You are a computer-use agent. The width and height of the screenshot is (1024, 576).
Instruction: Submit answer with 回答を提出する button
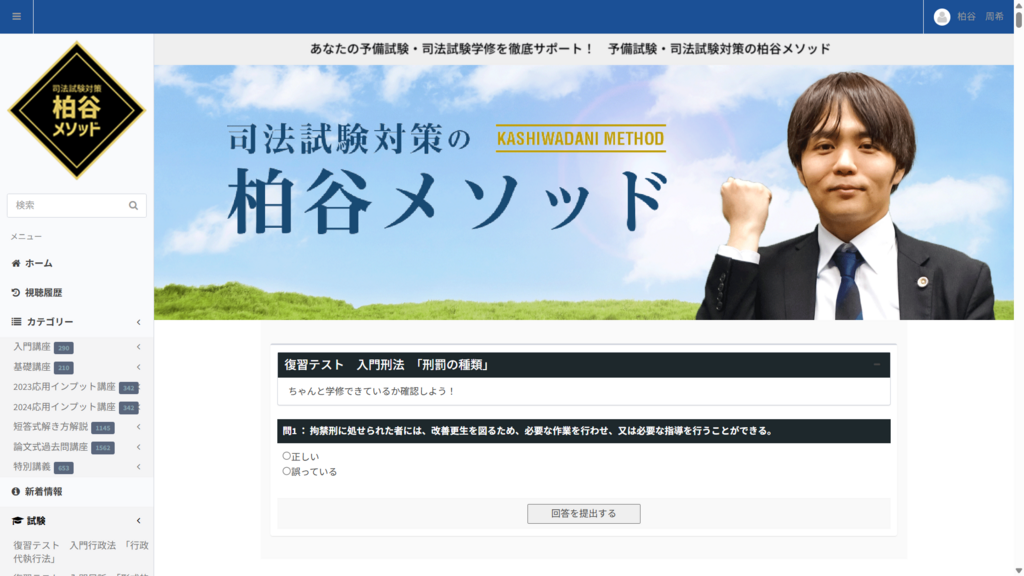(x=583, y=514)
